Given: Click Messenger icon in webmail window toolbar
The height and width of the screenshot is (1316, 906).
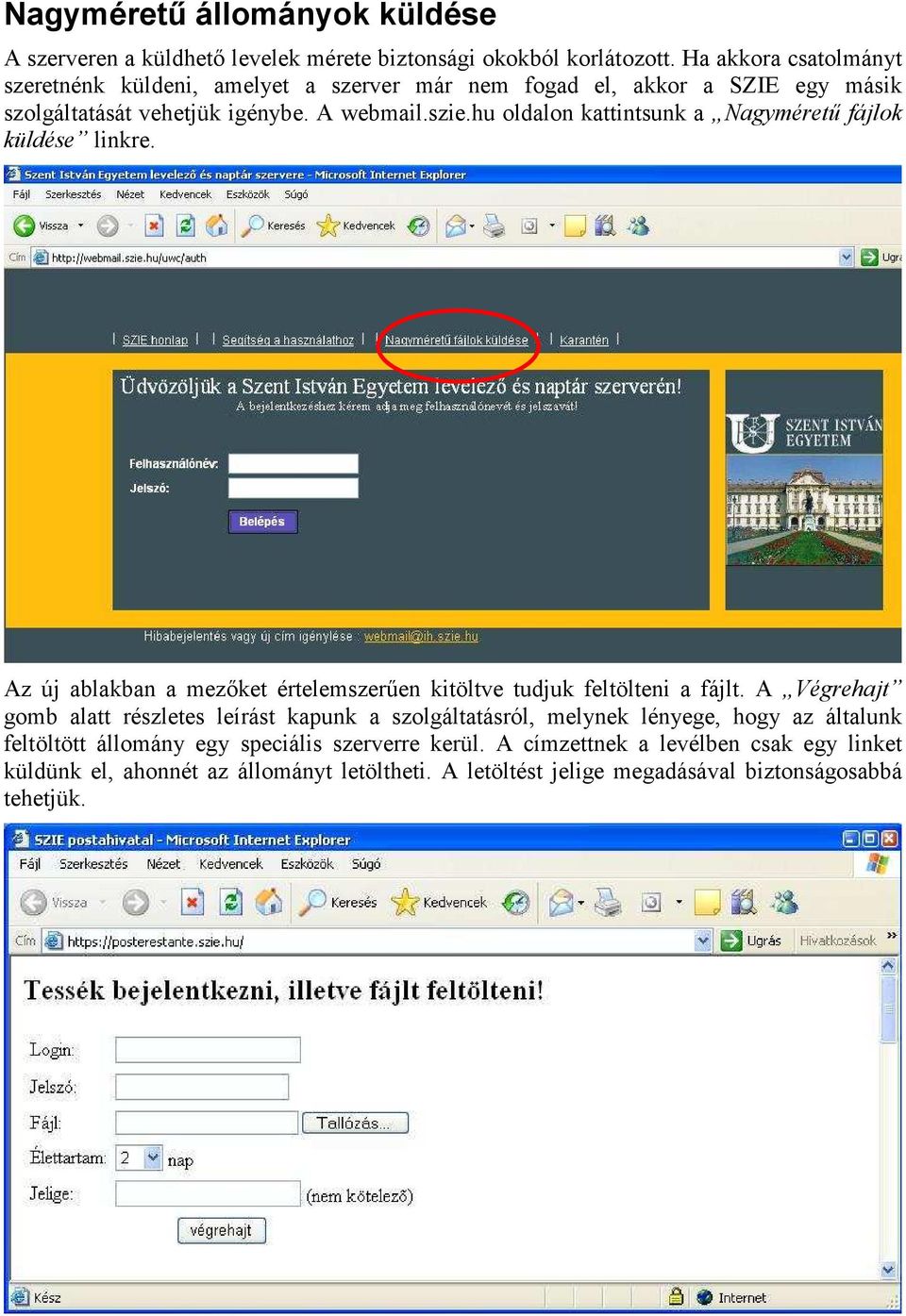Looking at the screenshot, I should [639, 225].
